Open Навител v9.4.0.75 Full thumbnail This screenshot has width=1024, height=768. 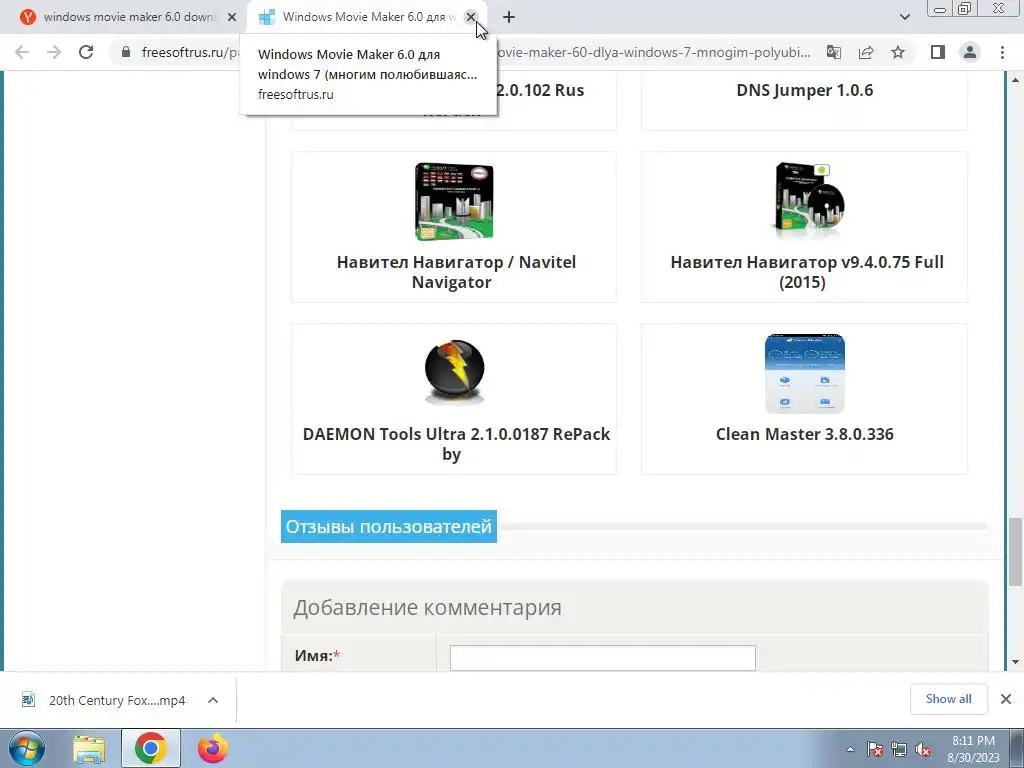point(809,200)
